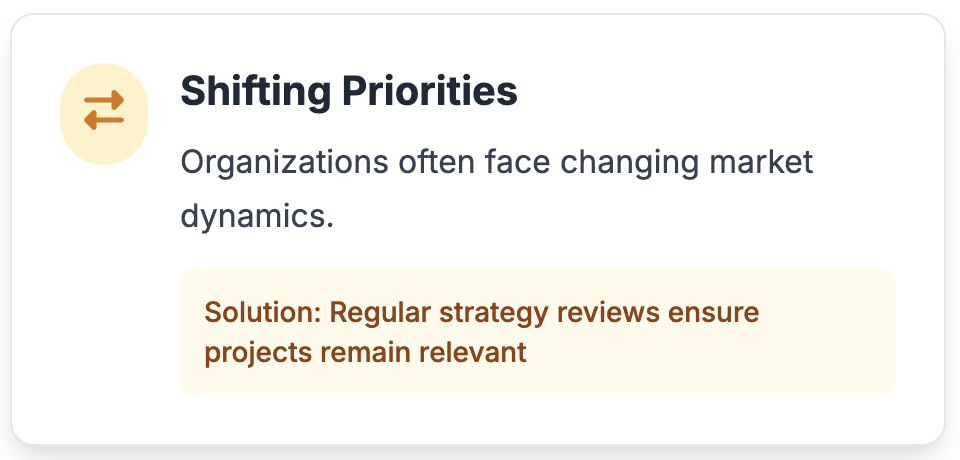The width and height of the screenshot is (960, 460).
Task: Click Regular strategy reviews text
Action: tap(494, 314)
